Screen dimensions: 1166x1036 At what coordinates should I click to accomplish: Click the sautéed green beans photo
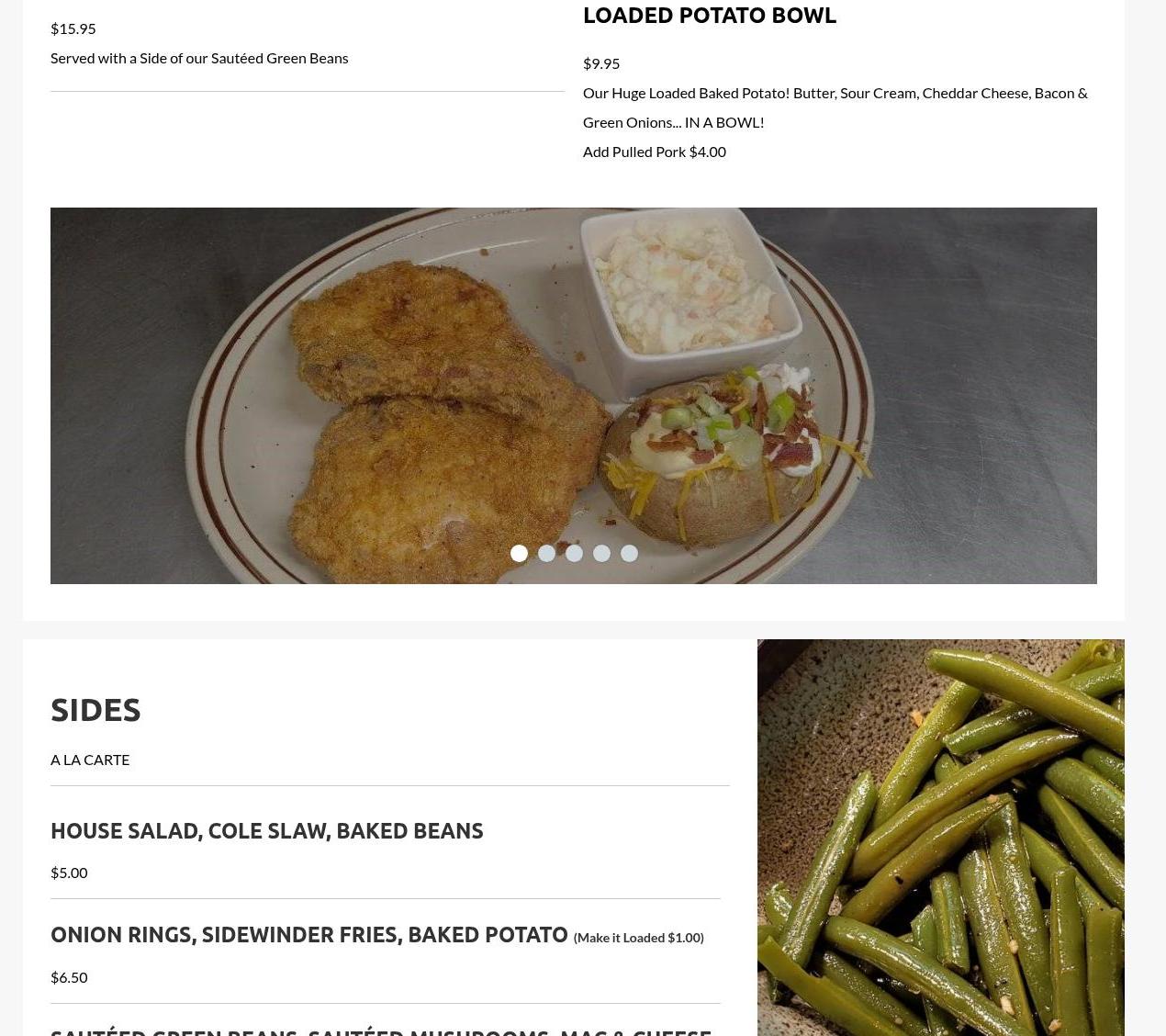(x=940, y=838)
